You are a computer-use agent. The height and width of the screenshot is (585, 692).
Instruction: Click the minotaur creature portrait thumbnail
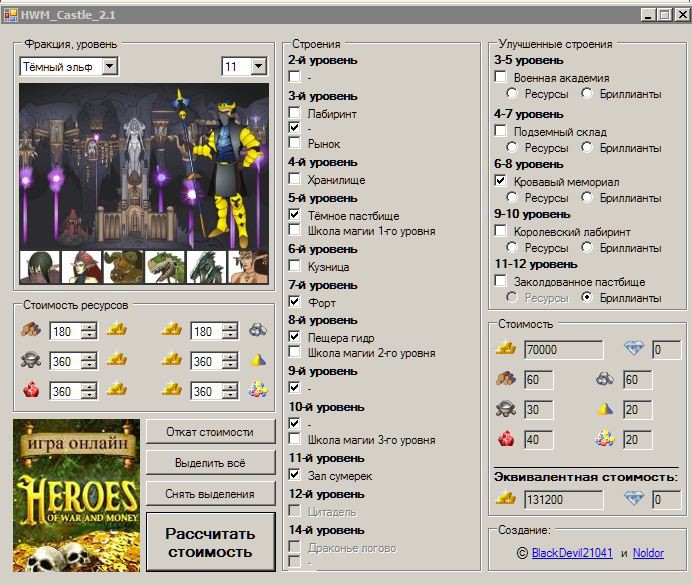tap(123, 267)
